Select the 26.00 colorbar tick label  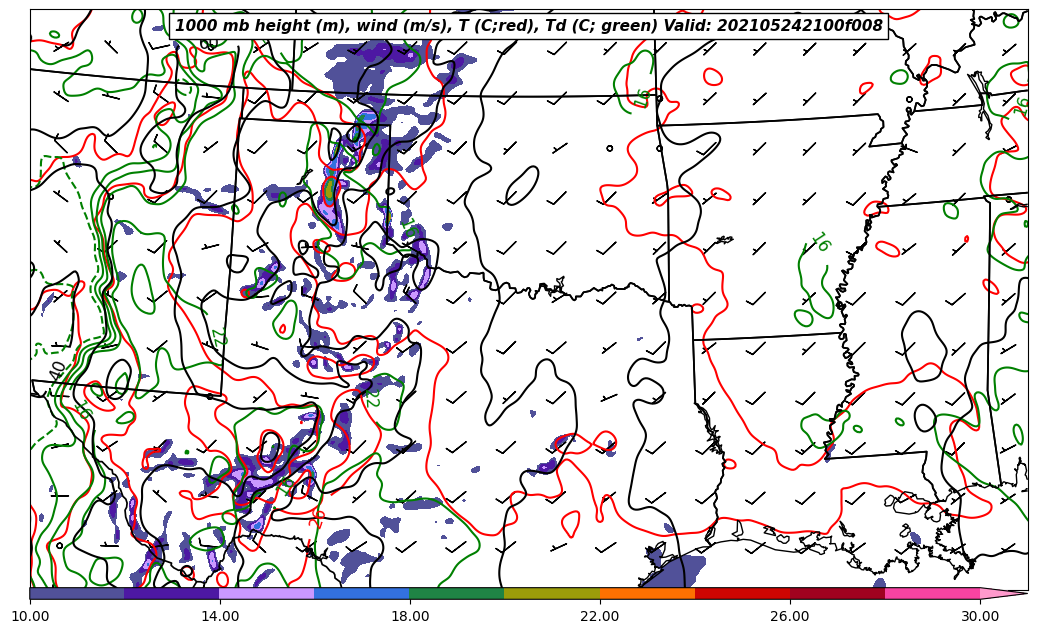pyautogui.click(x=790, y=616)
